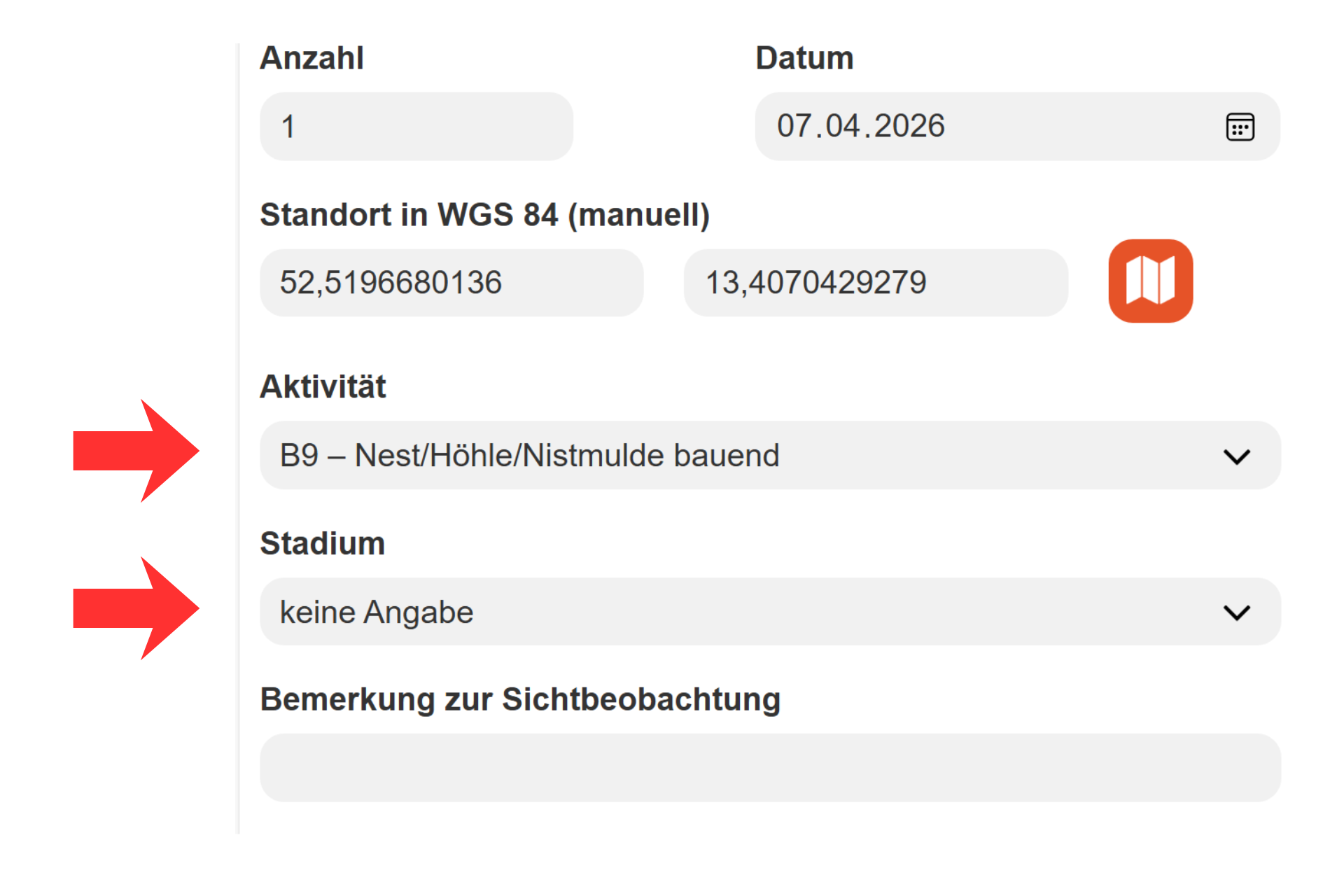Click the 'keine Angabe' selected value text
Viewport: 1344px width, 896px height.
377,612
